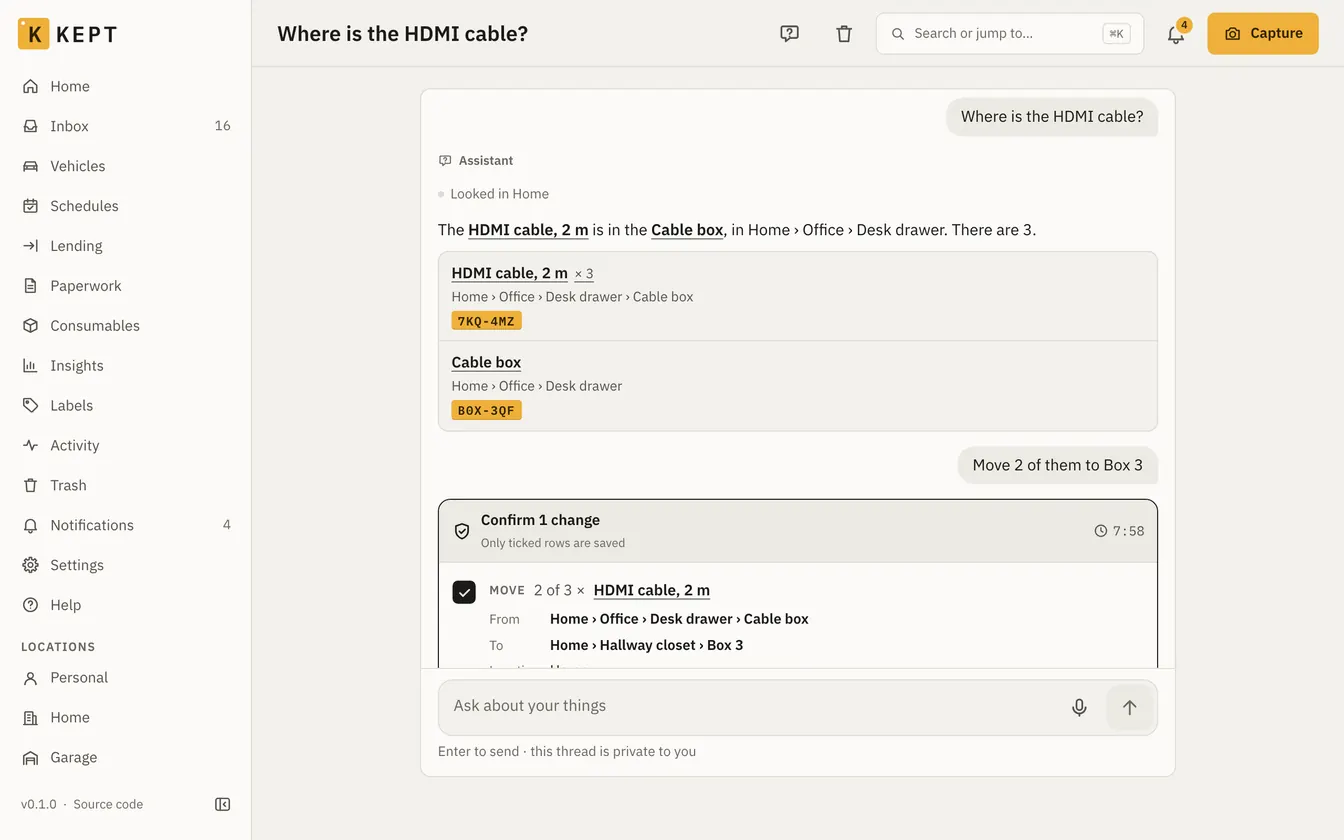Open HDMI cable link in the answer sentence
Image resolution: width=1344 pixels, height=840 pixels.
[x=528, y=230]
